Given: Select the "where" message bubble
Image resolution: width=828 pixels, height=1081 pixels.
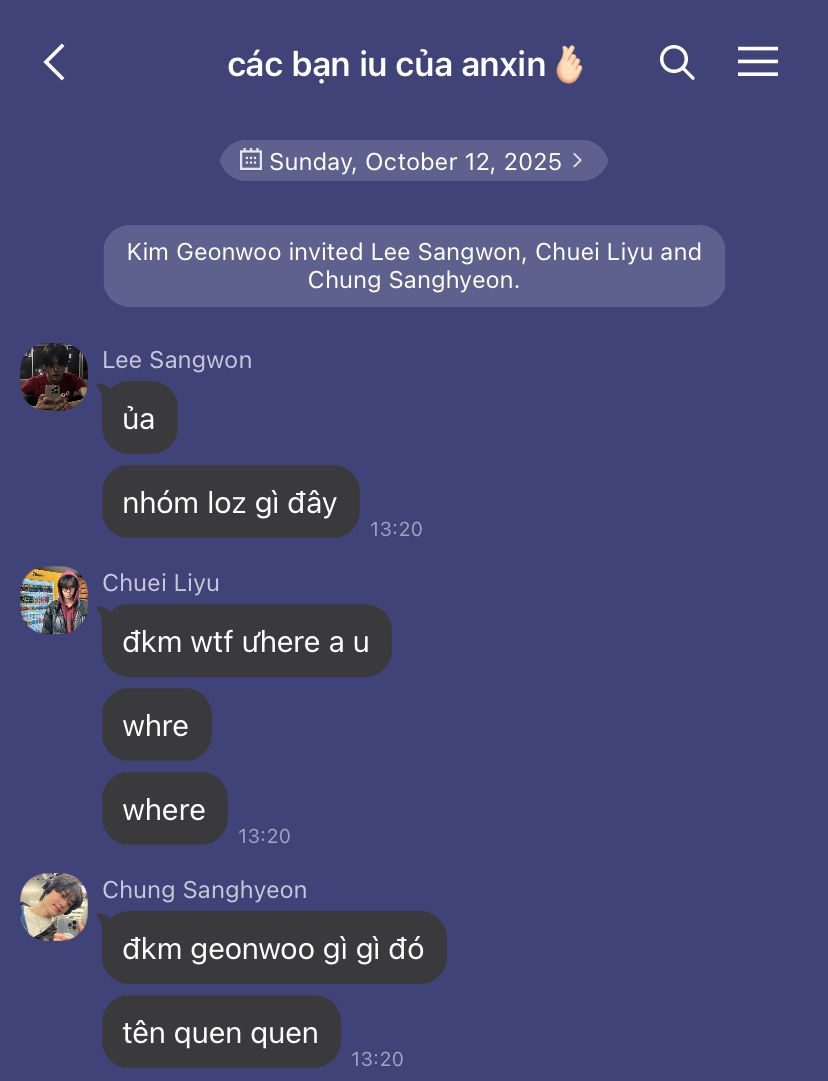Looking at the screenshot, I should tap(165, 809).
